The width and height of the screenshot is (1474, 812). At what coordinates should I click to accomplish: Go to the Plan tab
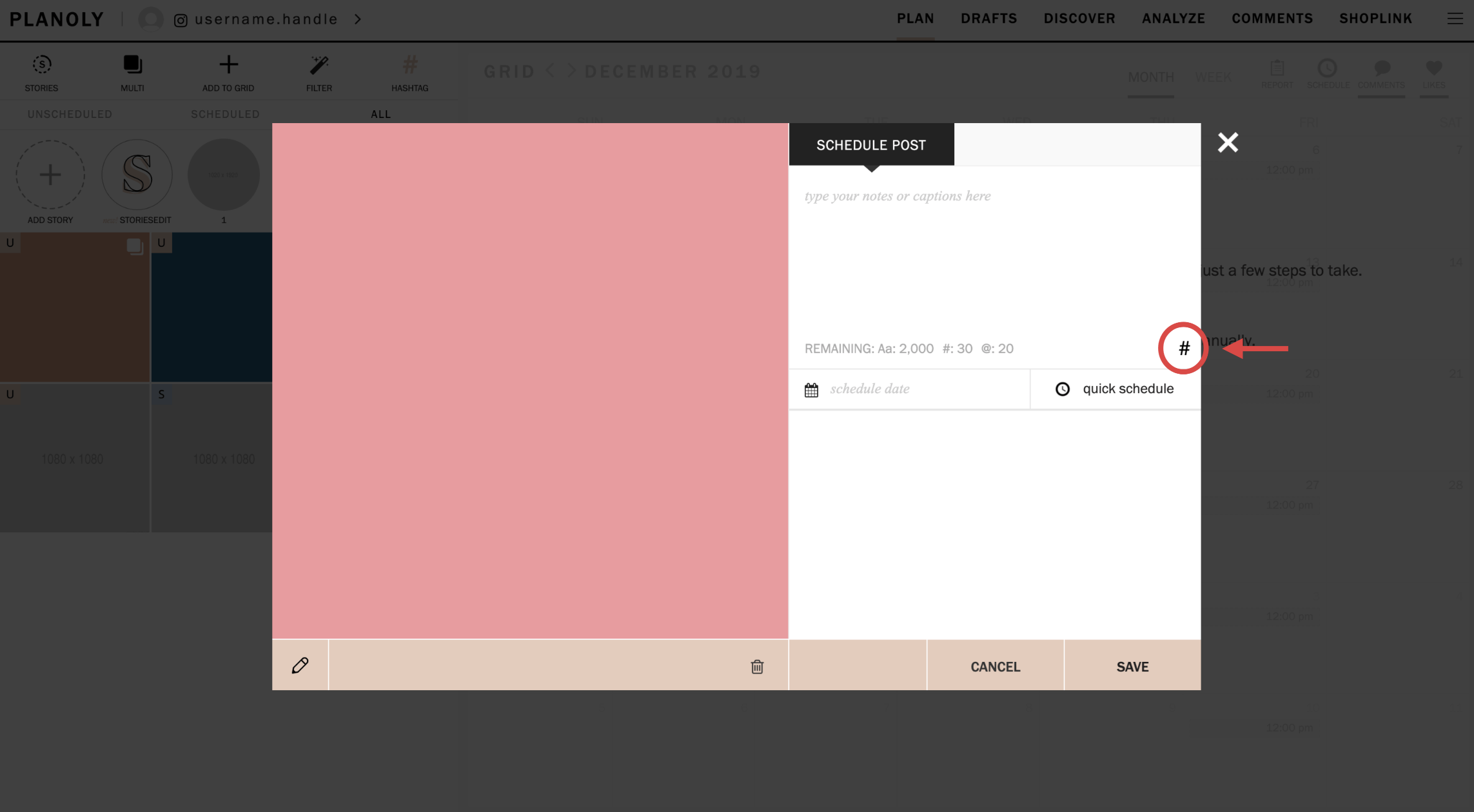click(x=915, y=19)
